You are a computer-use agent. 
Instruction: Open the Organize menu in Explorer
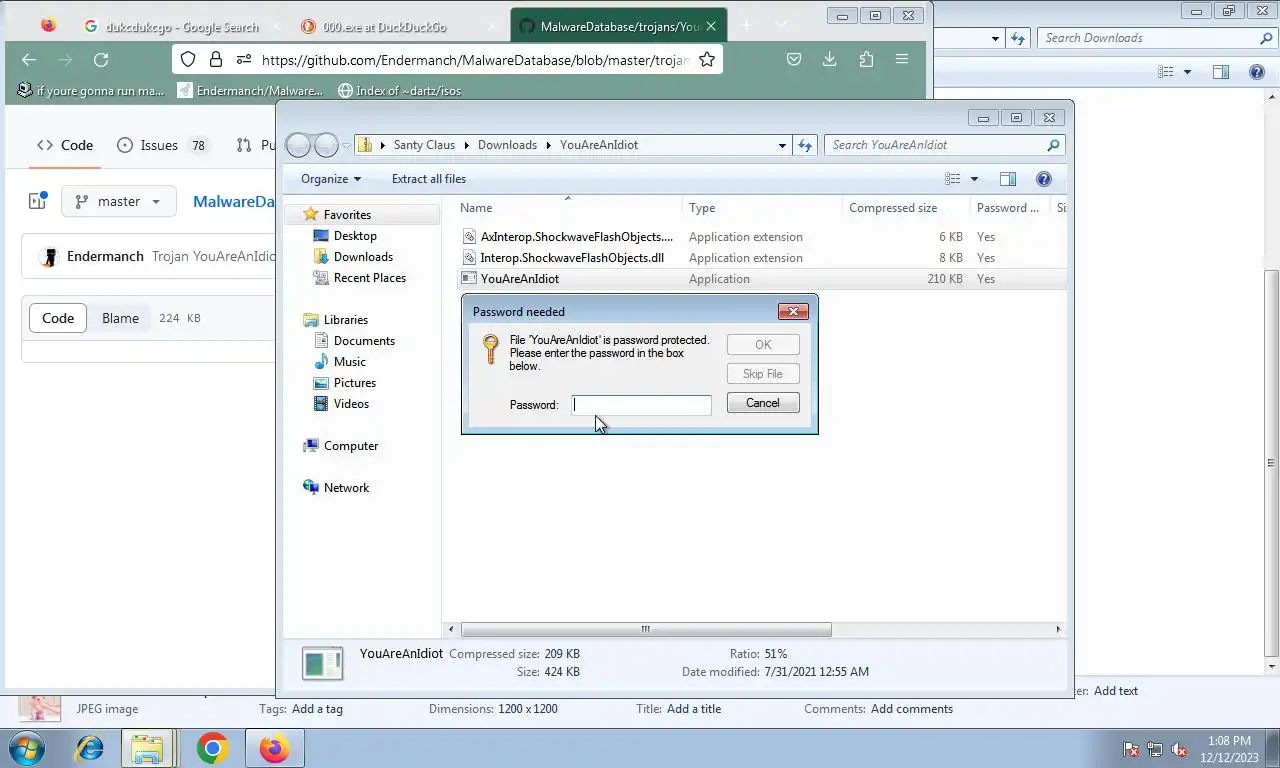331,179
